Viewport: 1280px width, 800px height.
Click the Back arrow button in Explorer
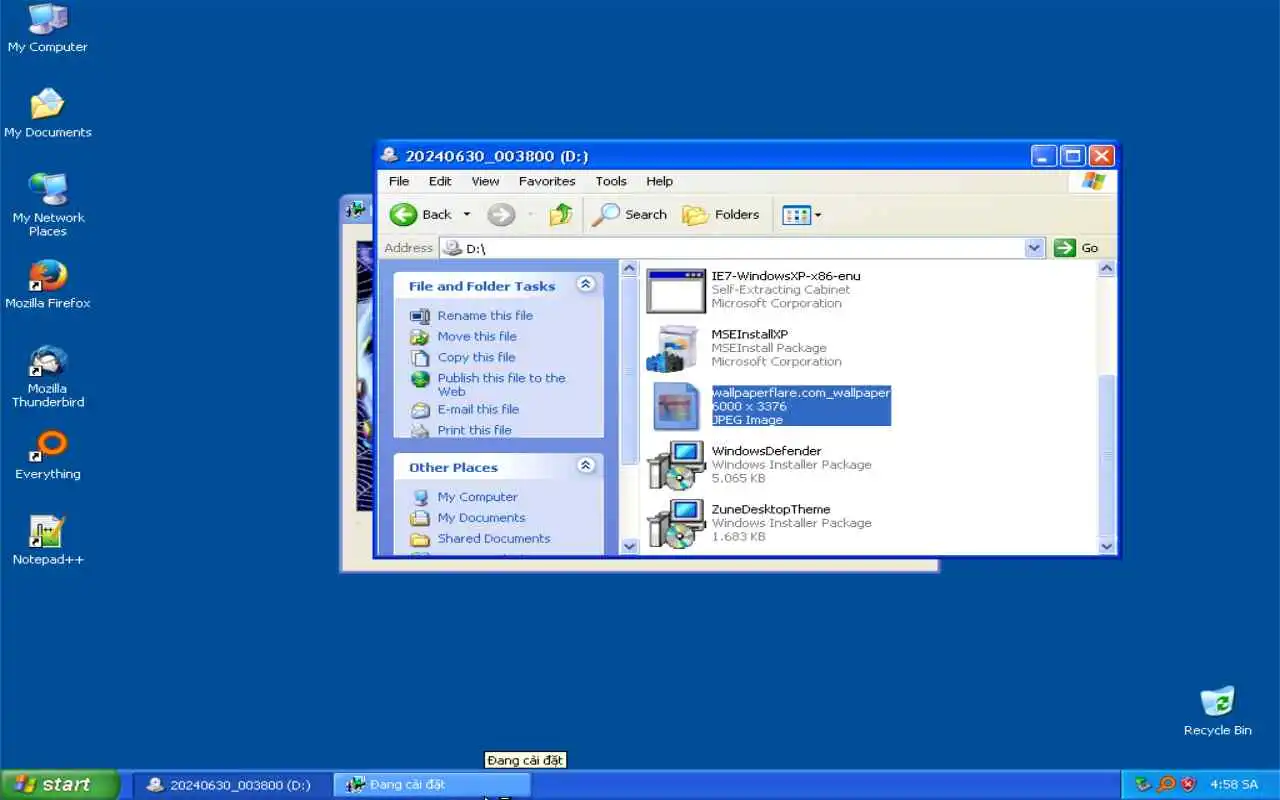tap(422, 214)
